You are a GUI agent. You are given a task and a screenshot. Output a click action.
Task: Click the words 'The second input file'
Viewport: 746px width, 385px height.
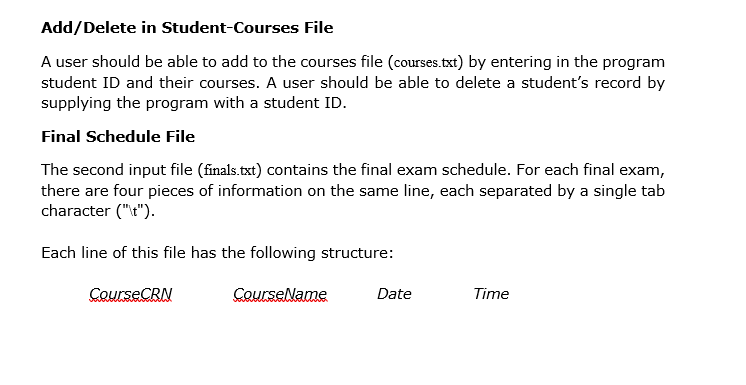point(117,170)
